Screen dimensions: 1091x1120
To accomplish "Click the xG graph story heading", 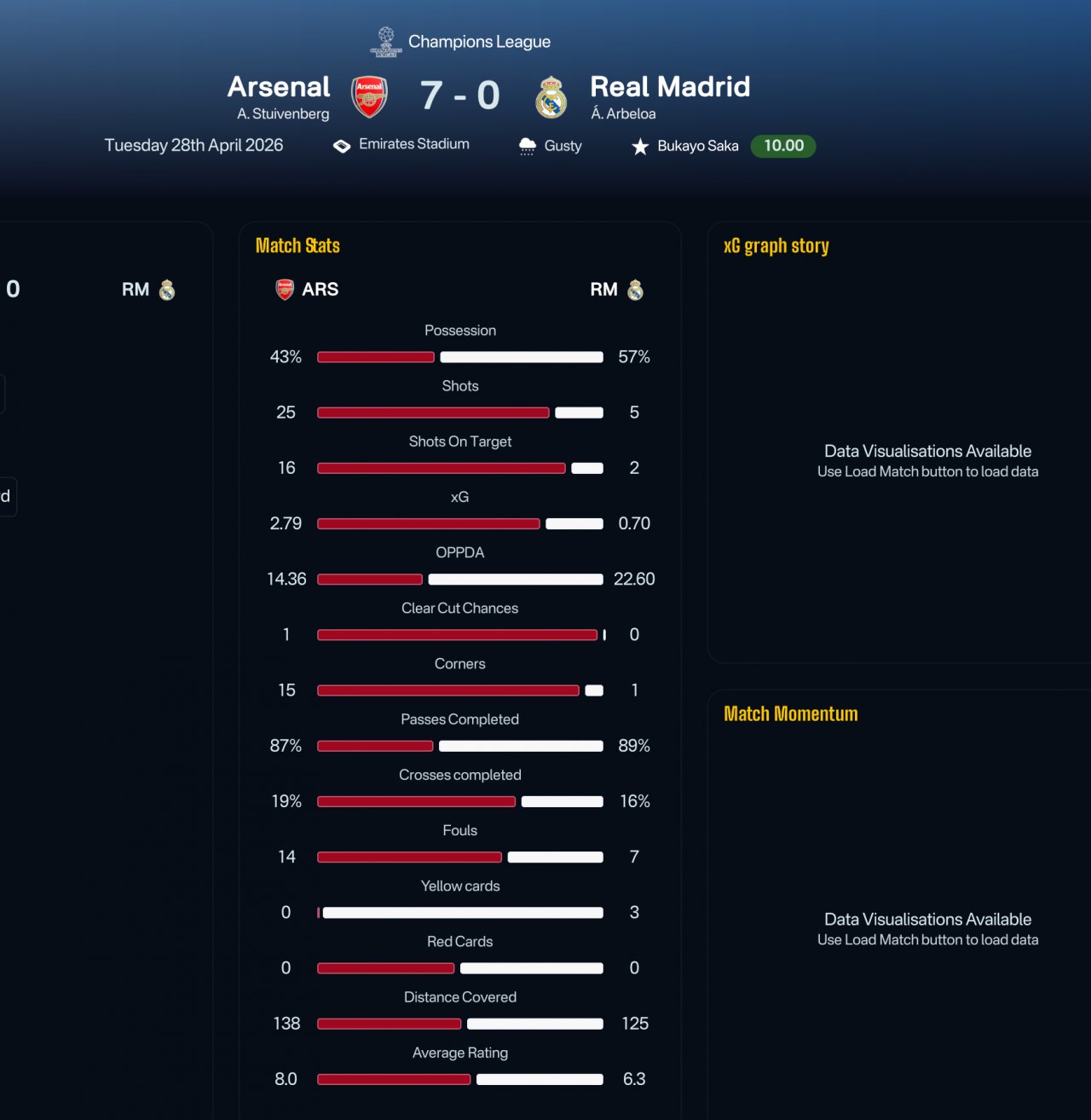I will (776, 245).
